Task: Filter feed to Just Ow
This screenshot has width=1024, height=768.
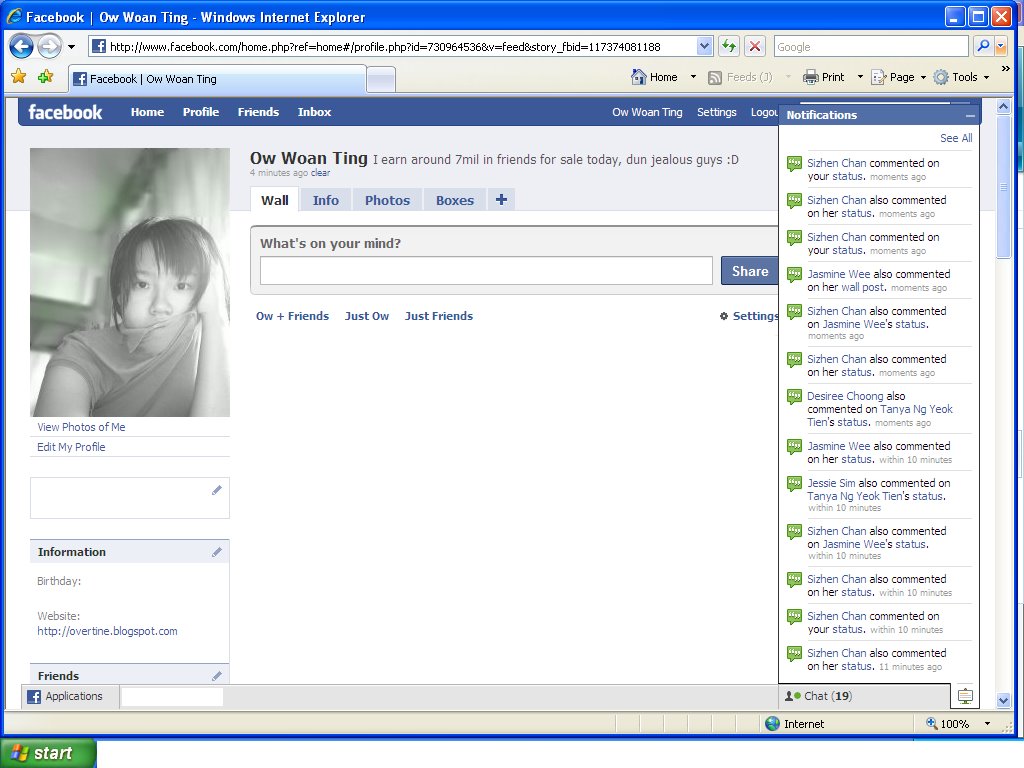Action: (x=366, y=316)
